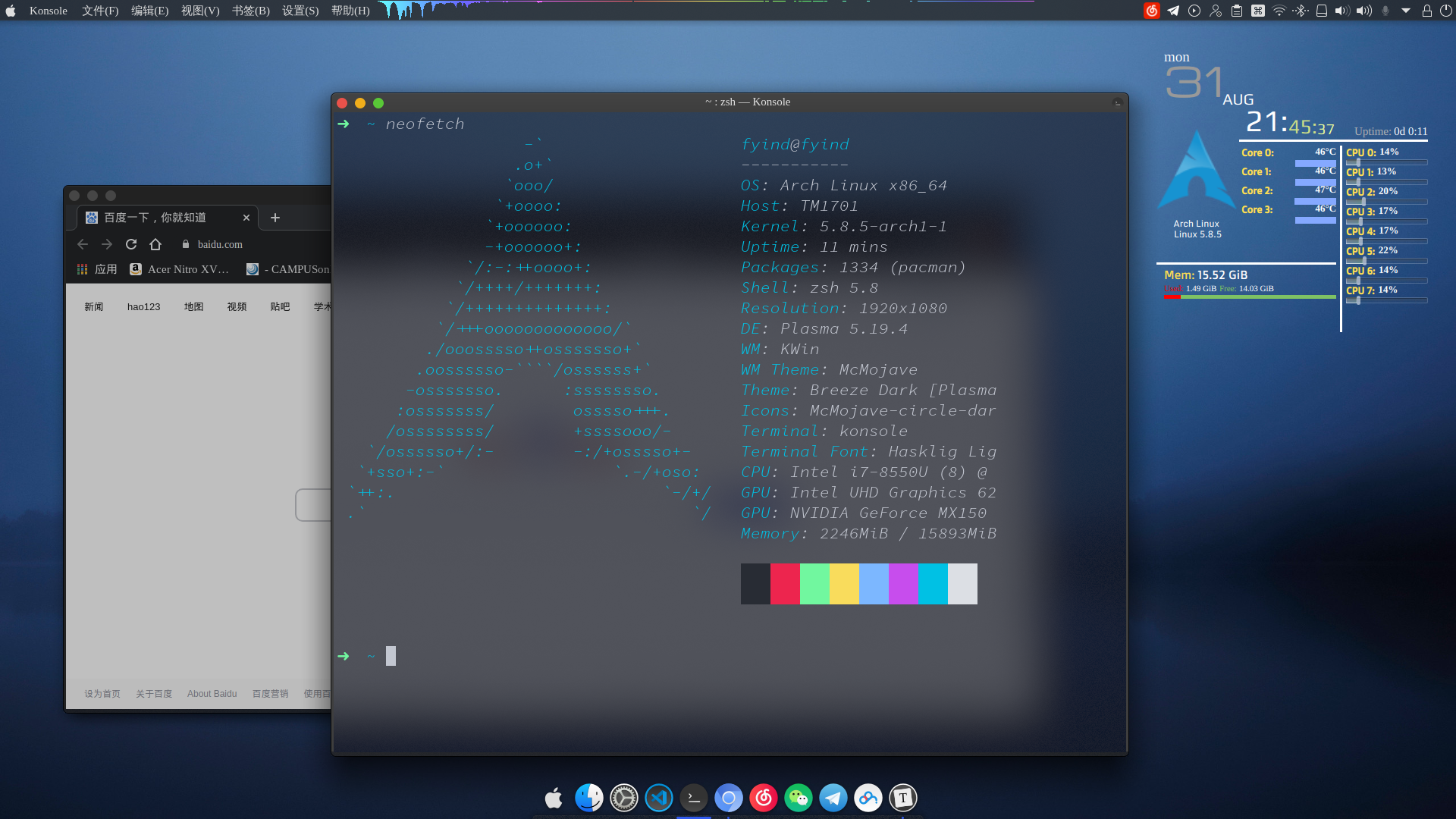
Task: Click the volume icon beside the disk icon
Action: (1342, 11)
